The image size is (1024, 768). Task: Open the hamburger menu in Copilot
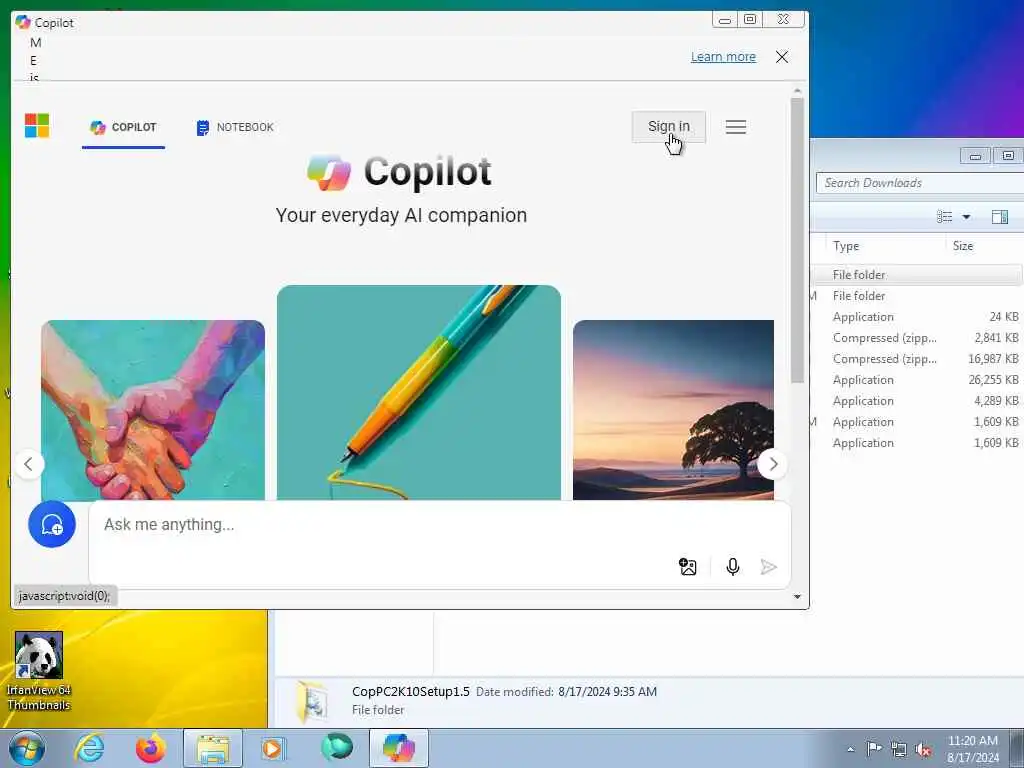[x=735, y=127]
